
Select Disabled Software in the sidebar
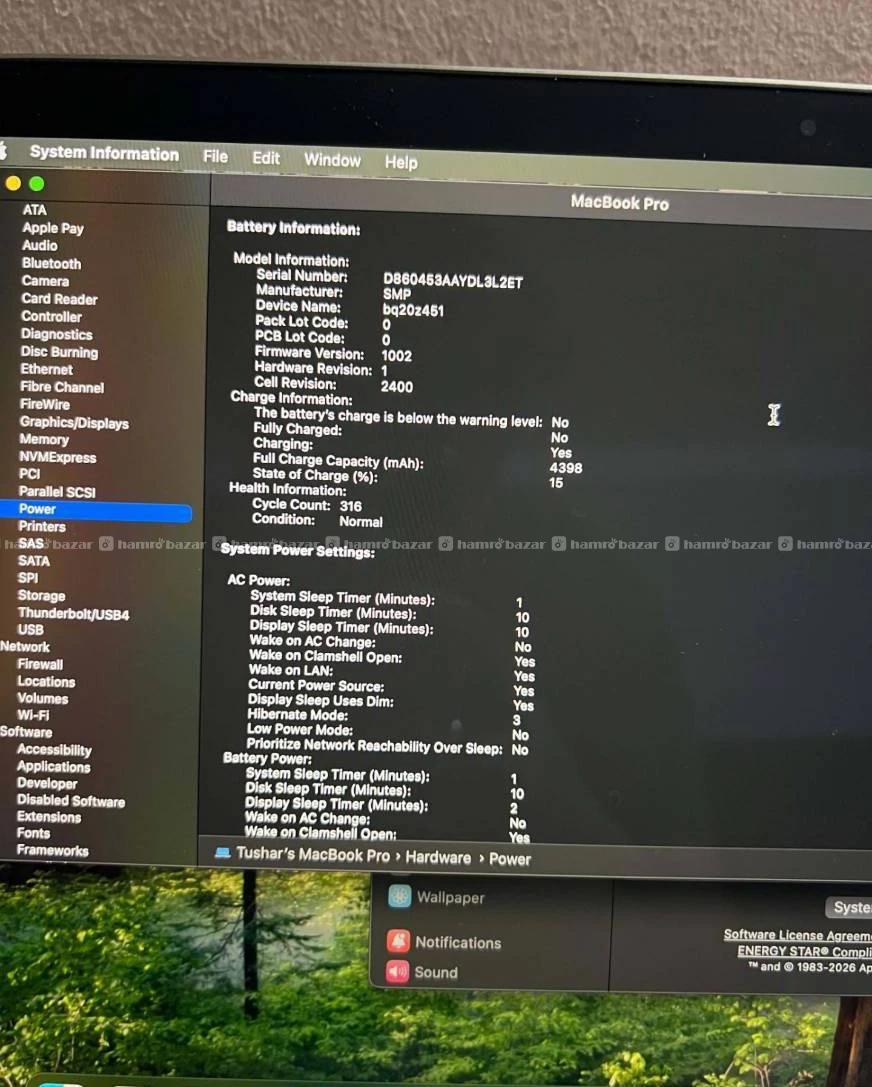point(71,801)
